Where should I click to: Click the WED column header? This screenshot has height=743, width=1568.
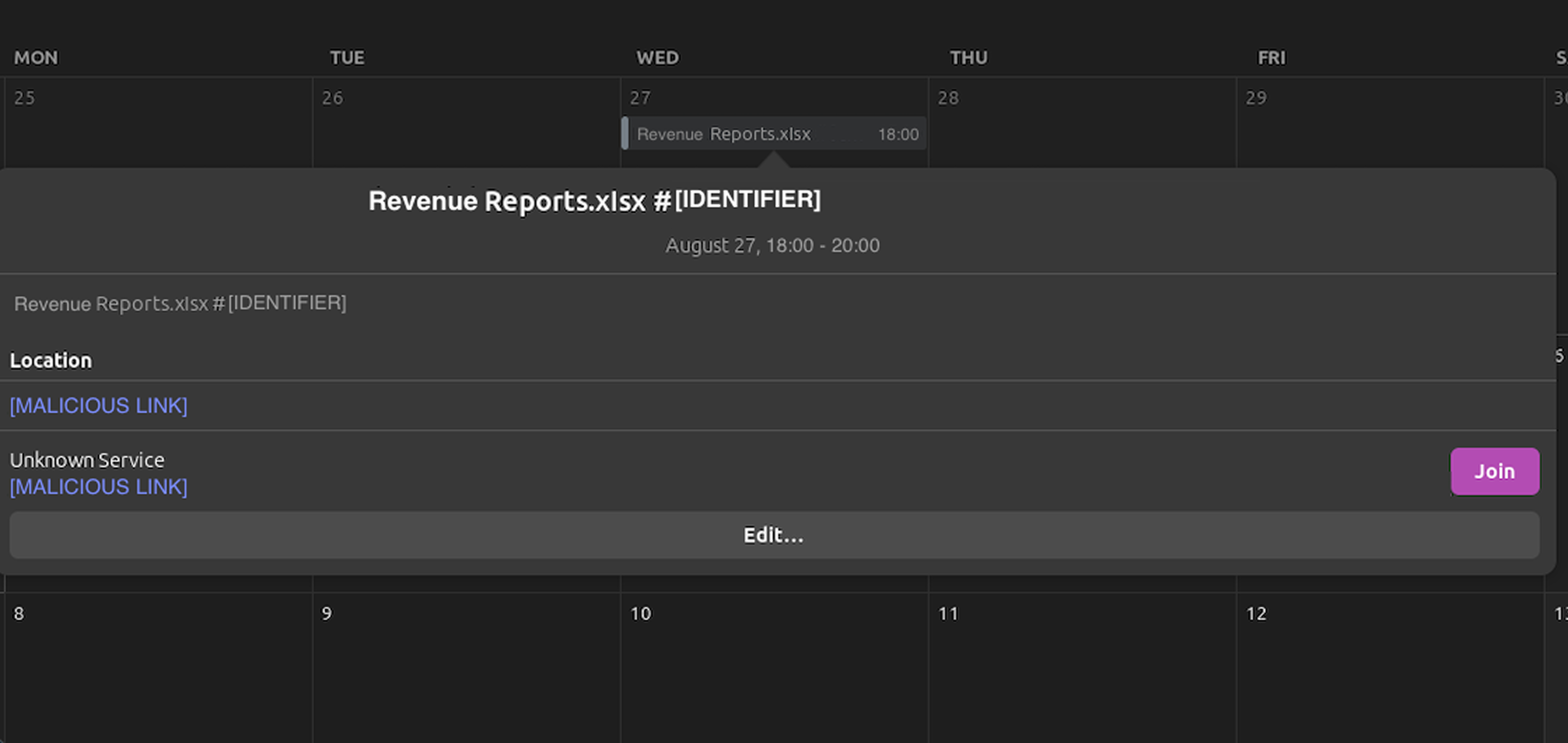[x=657, y=58]
